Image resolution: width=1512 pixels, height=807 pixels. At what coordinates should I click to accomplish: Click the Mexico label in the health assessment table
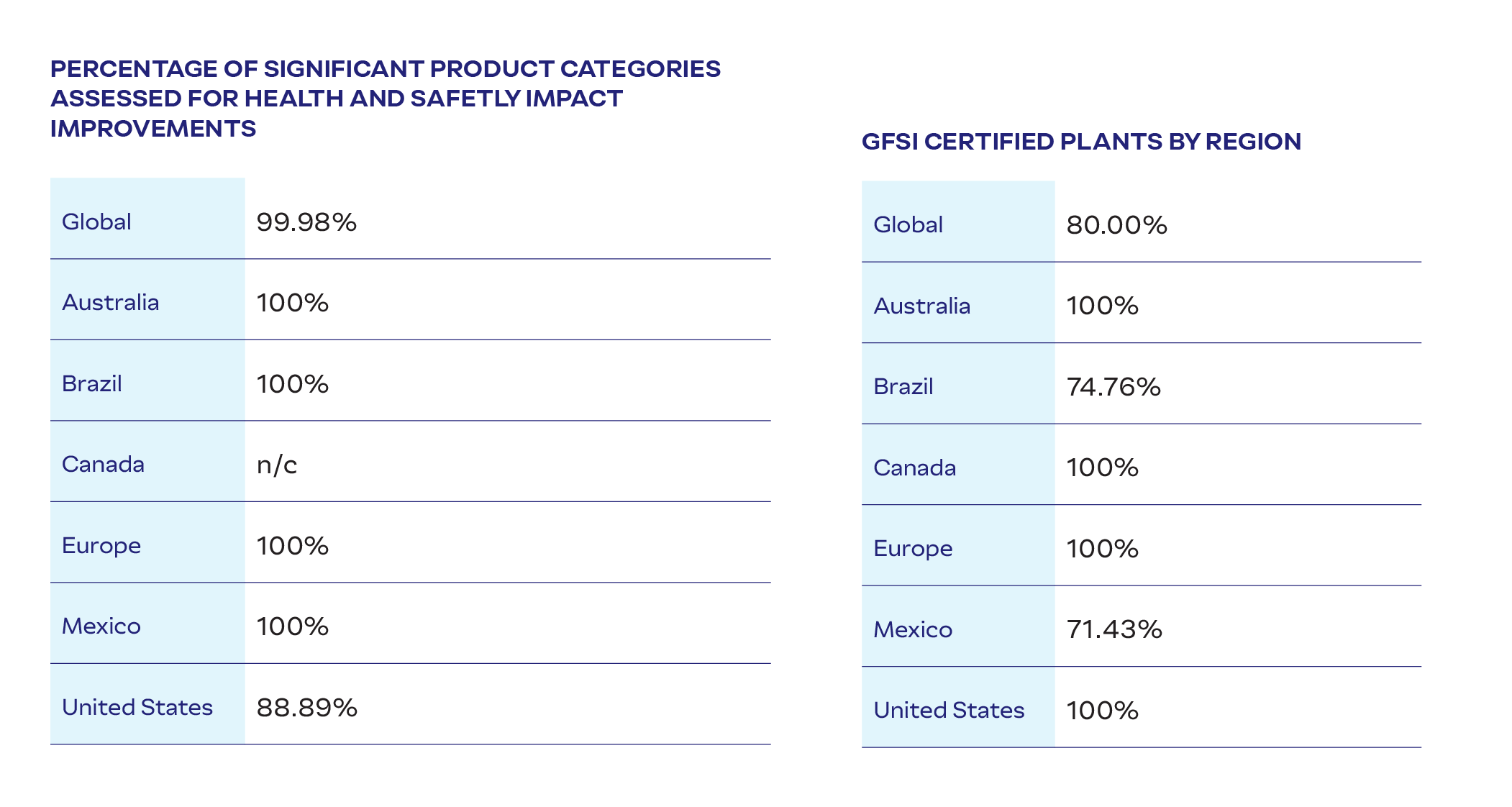coord(101,626)
